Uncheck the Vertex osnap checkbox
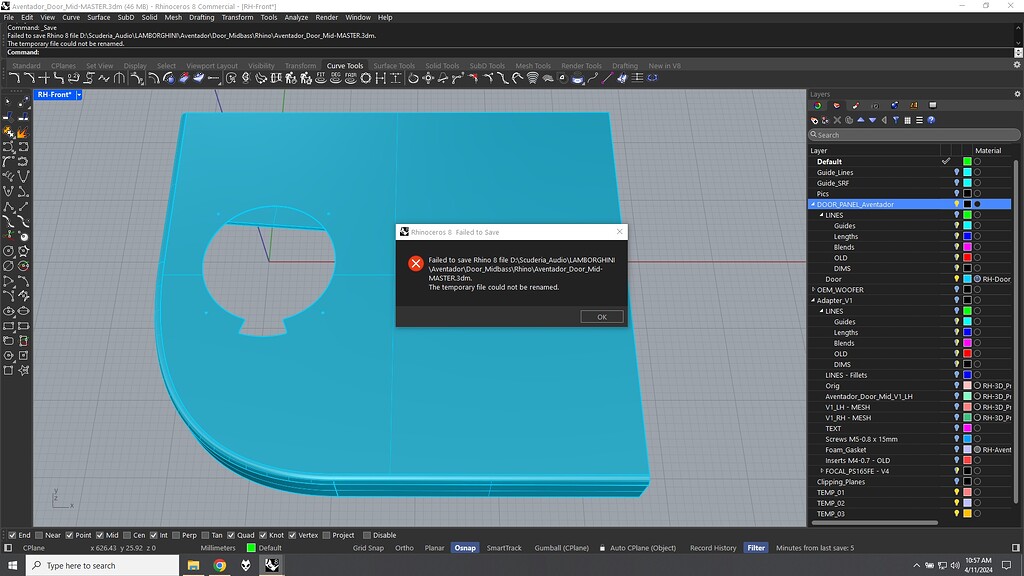Viewport: 1024px width, 576px height. [x=290, y=535]
